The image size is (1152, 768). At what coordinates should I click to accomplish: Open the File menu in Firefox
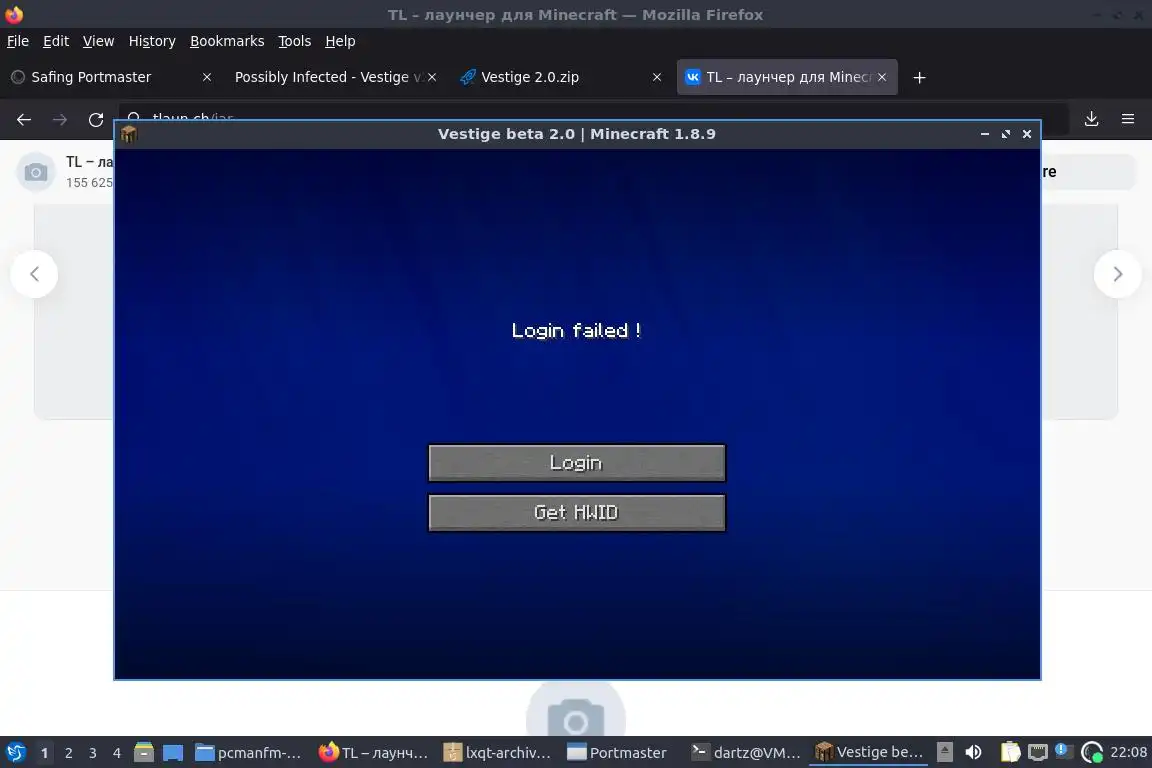[x=18, y=41]
